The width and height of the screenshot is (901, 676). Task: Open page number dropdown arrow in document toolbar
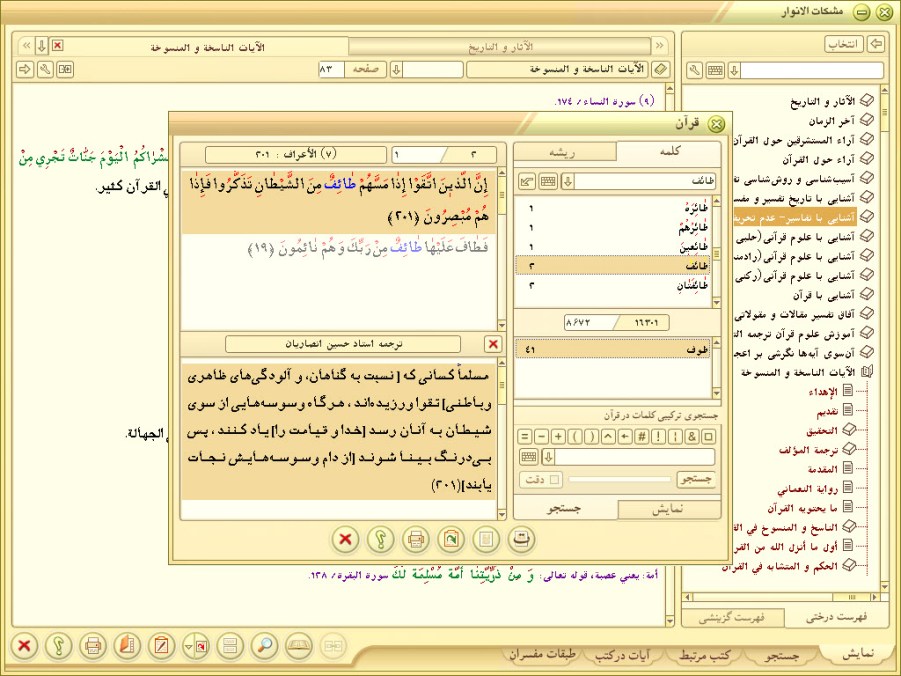[396, 70]
